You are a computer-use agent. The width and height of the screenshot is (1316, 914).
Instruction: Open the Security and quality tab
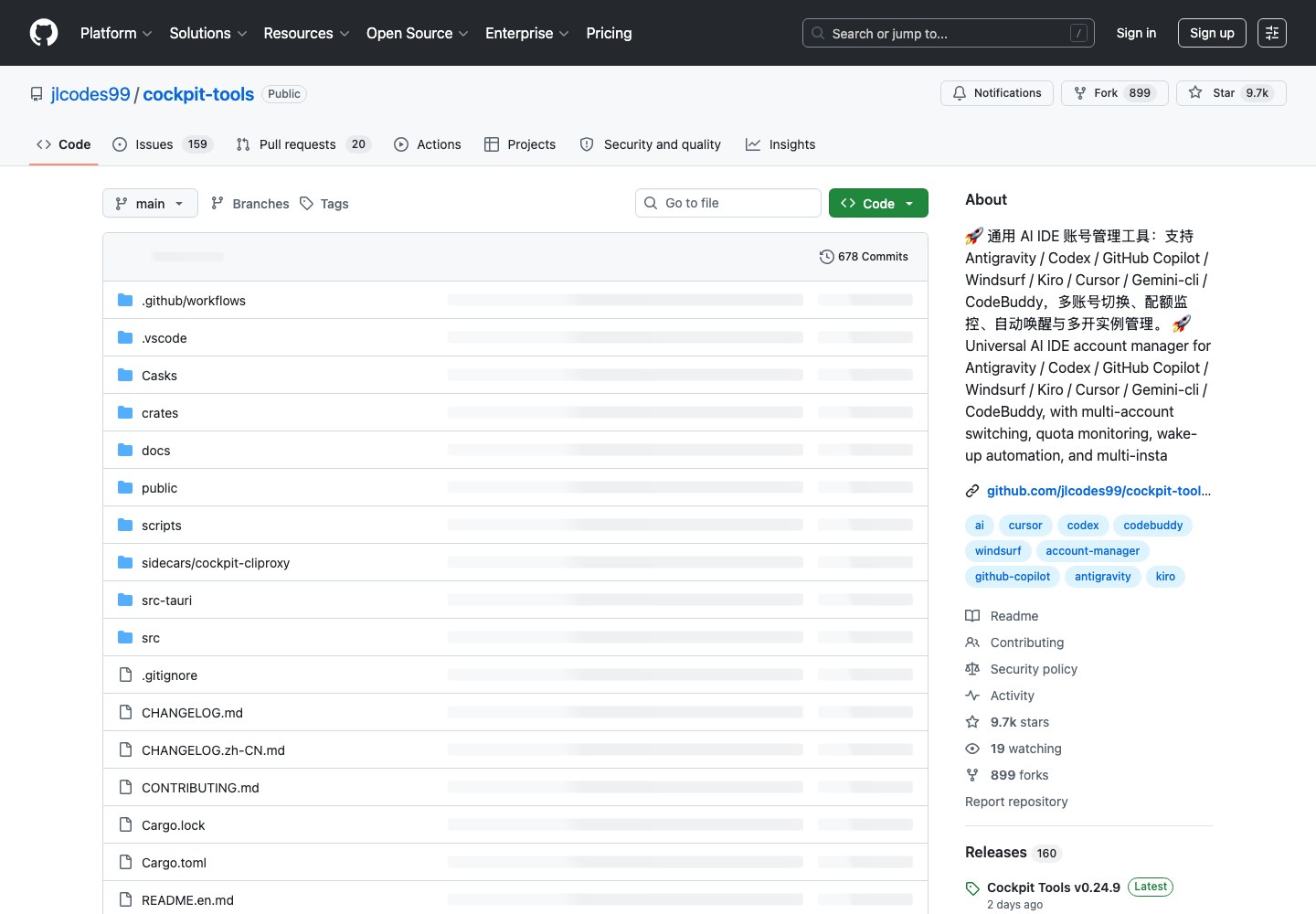point(651,144)
